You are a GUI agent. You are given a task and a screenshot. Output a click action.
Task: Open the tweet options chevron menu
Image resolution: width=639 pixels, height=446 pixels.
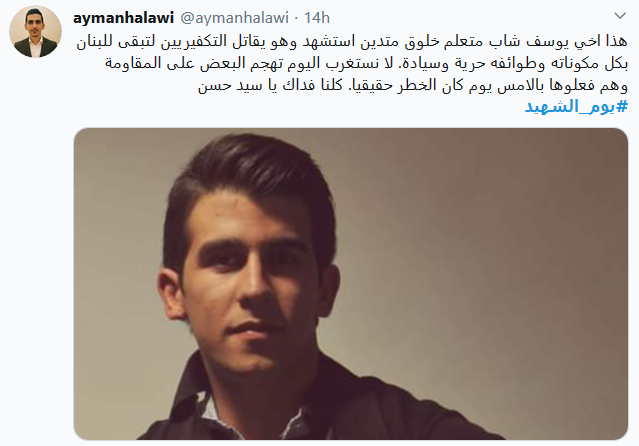tap(620, 16)
